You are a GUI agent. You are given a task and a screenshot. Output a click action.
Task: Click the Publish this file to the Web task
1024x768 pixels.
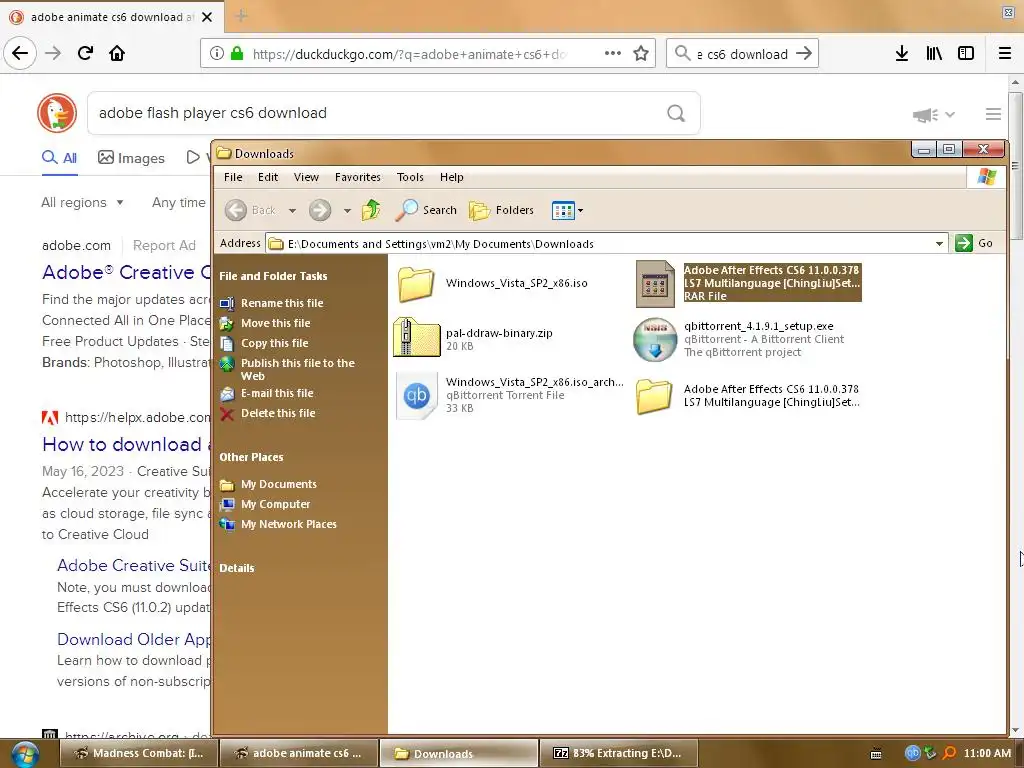coord(287,370)
